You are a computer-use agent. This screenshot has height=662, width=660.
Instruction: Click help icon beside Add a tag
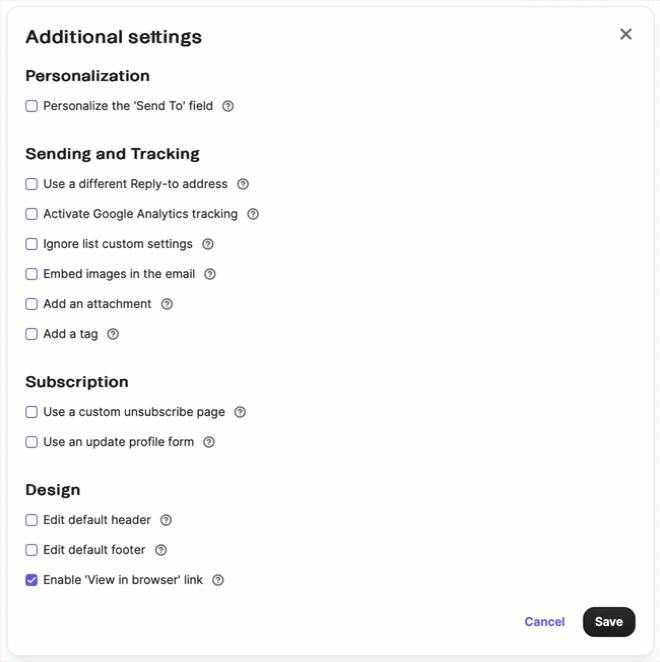point(113,334)
